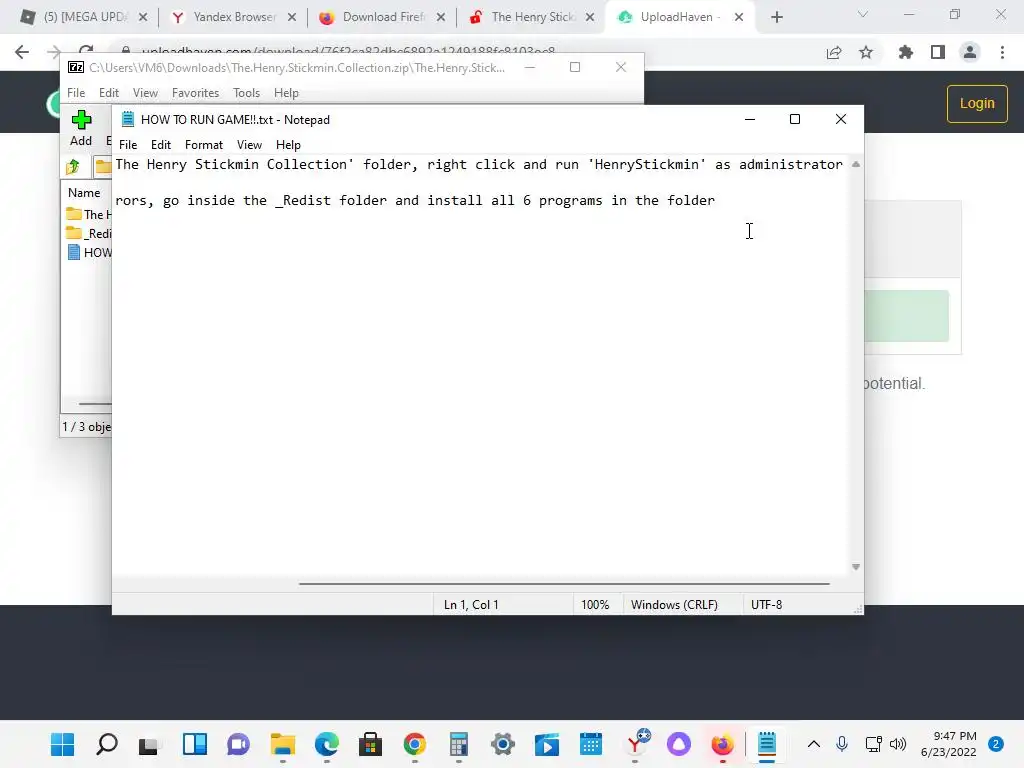Select _Redist folder in 7-Zip list
Viewport: 1024px width, 768px height.
pyautogui.click(x=89, y=233)
